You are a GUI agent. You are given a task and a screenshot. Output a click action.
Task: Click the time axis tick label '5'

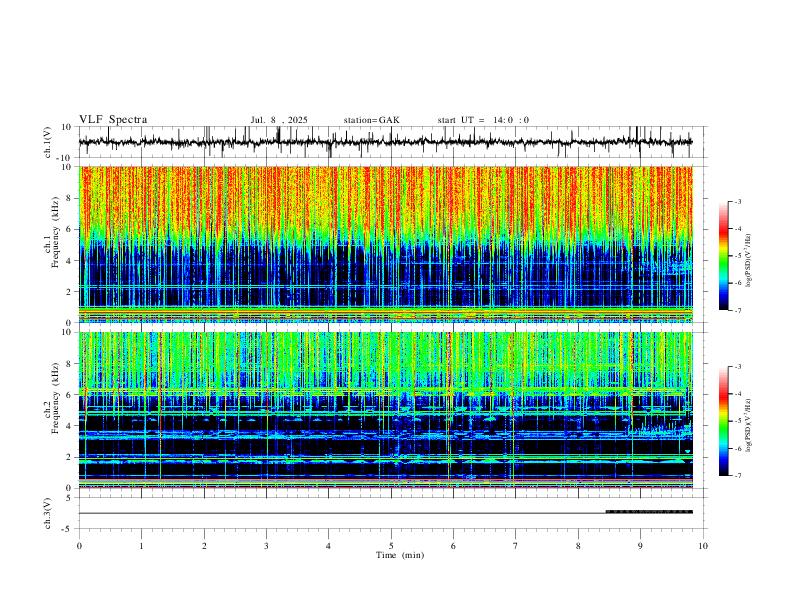pos(391,546)
